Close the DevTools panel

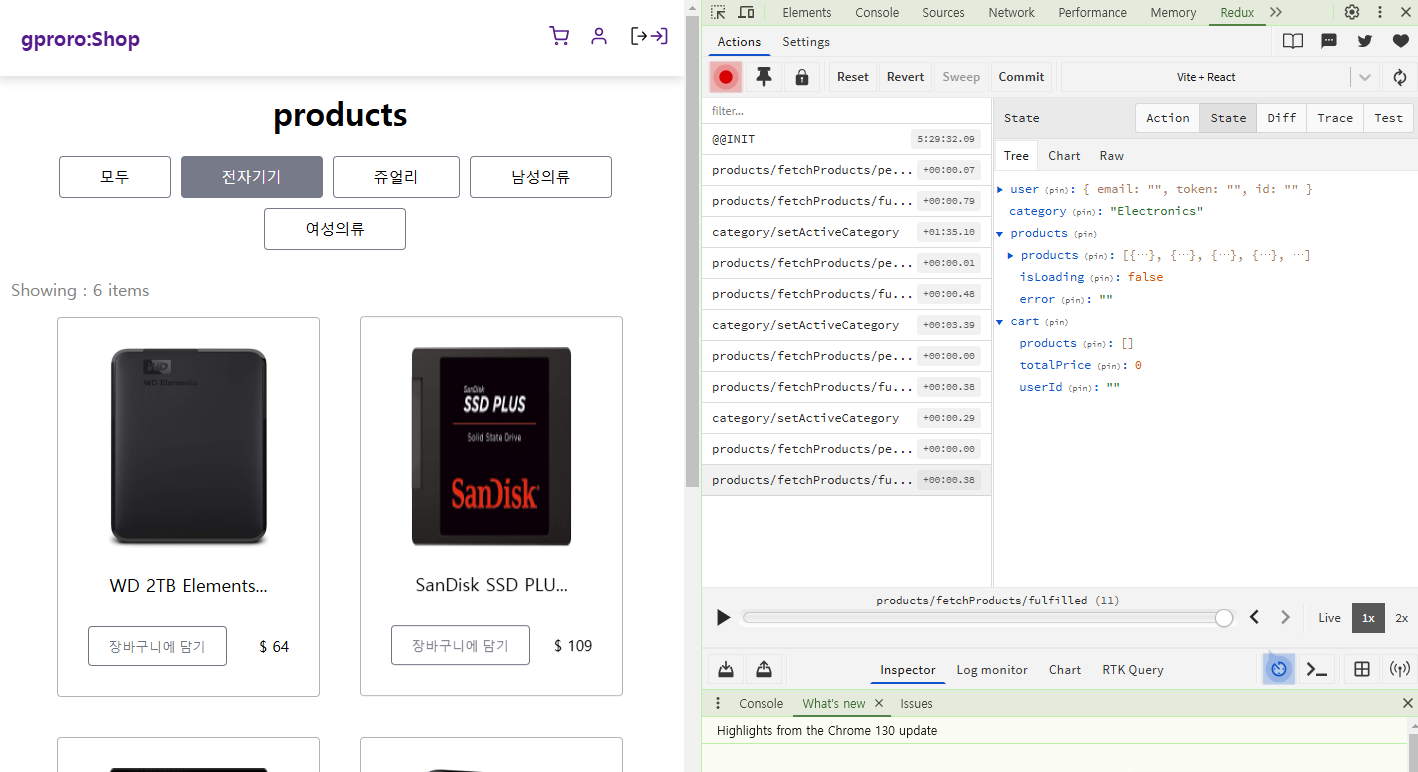pos(1406,12)
